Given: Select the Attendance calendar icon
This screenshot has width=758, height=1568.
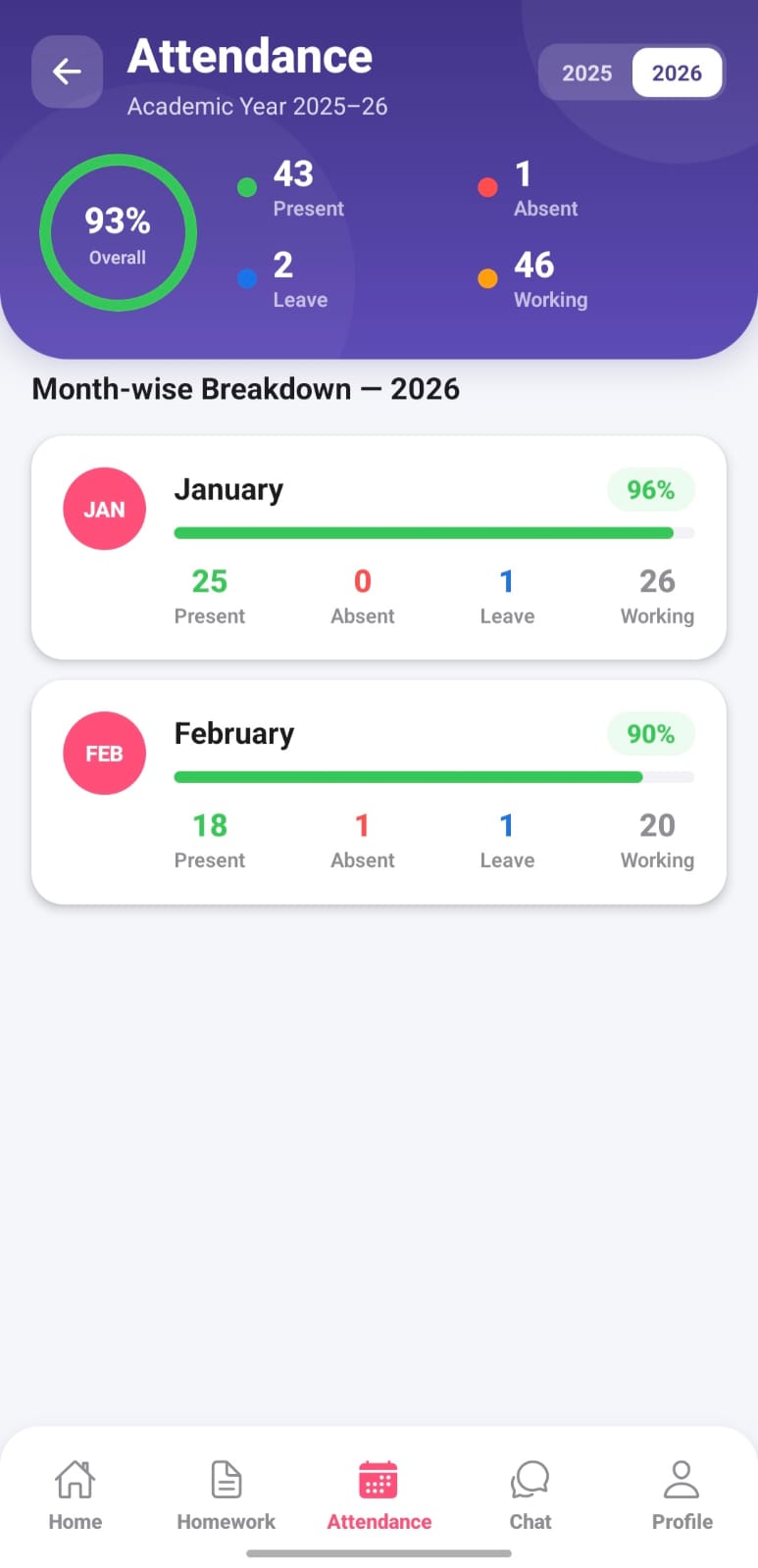Looking at the screenshot, I should point(379,1480).
